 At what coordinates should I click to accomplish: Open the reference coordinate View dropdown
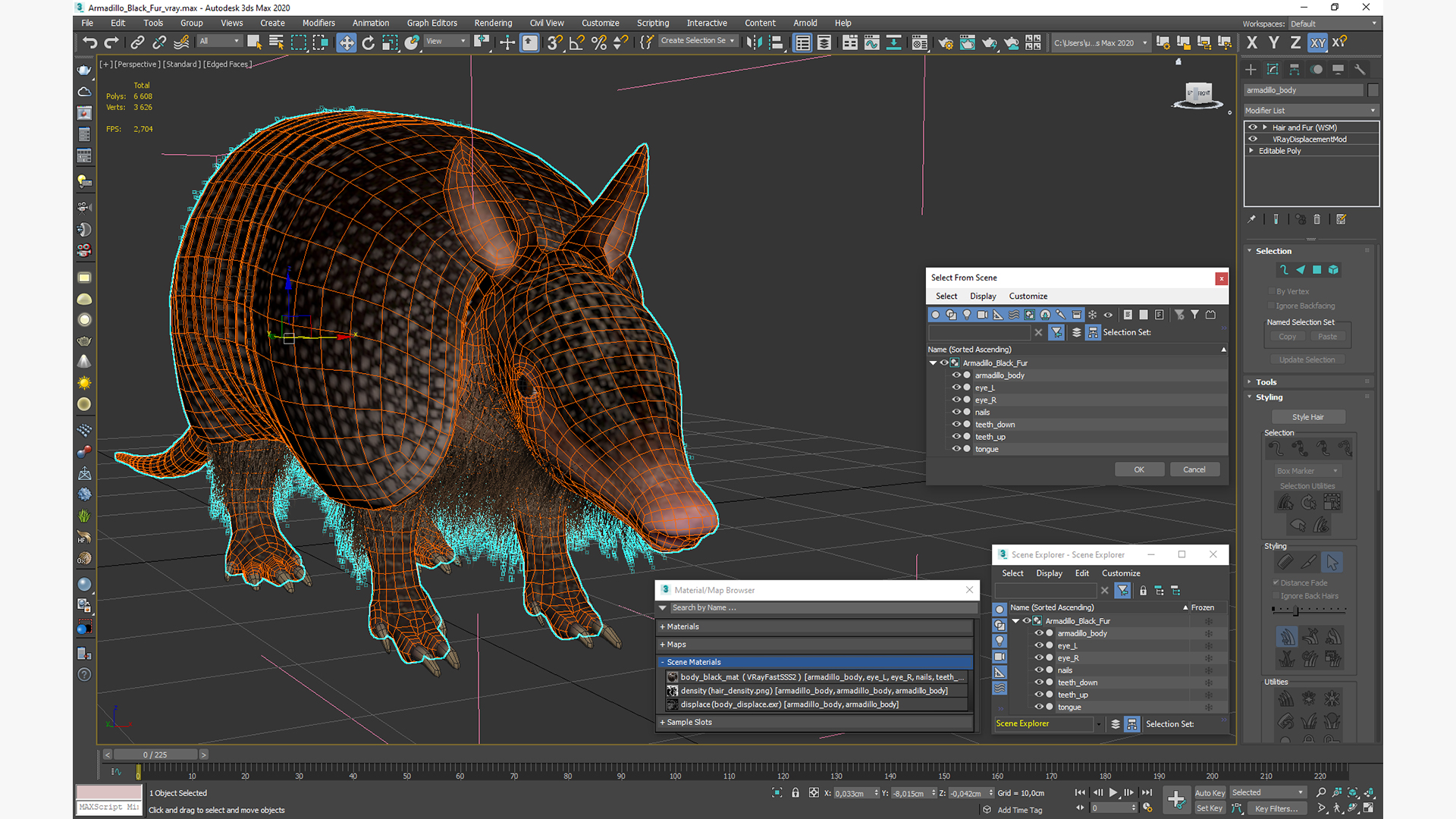point(446,41)
